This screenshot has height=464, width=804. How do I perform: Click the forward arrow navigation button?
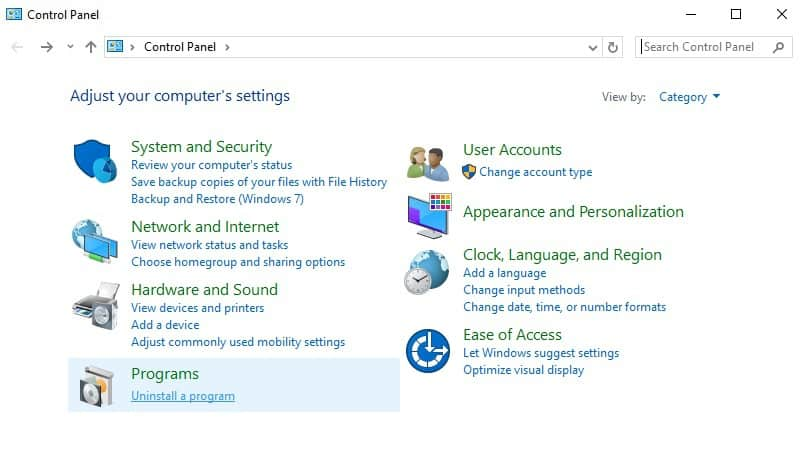click(47, 47)
